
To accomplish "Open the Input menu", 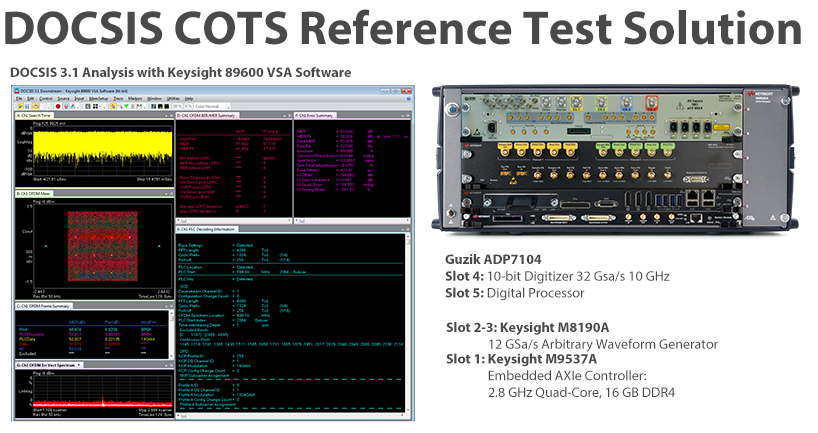I will [x=79, y=99].
